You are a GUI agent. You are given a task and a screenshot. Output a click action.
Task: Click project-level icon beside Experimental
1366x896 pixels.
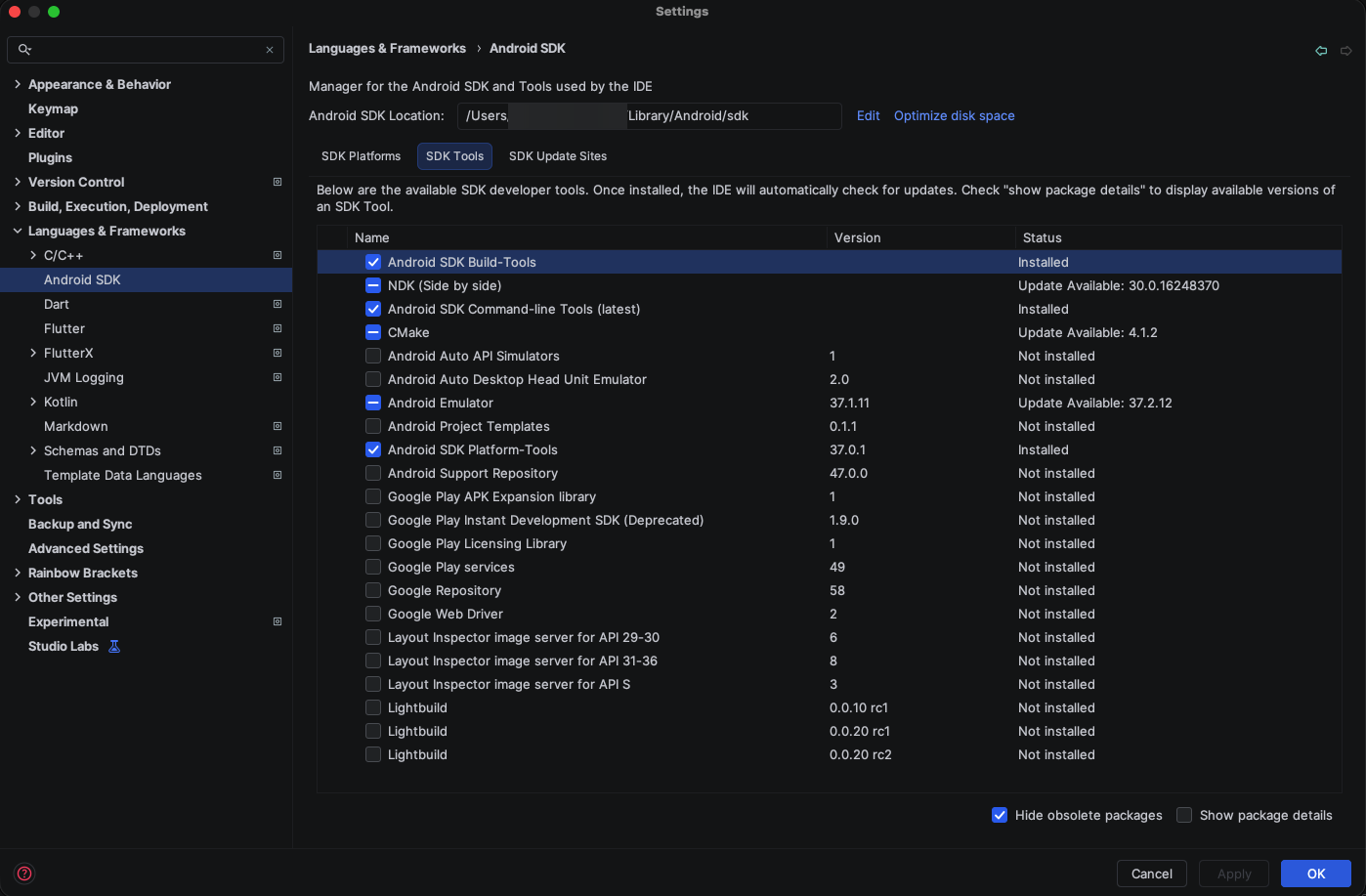(x=277, y=621)
